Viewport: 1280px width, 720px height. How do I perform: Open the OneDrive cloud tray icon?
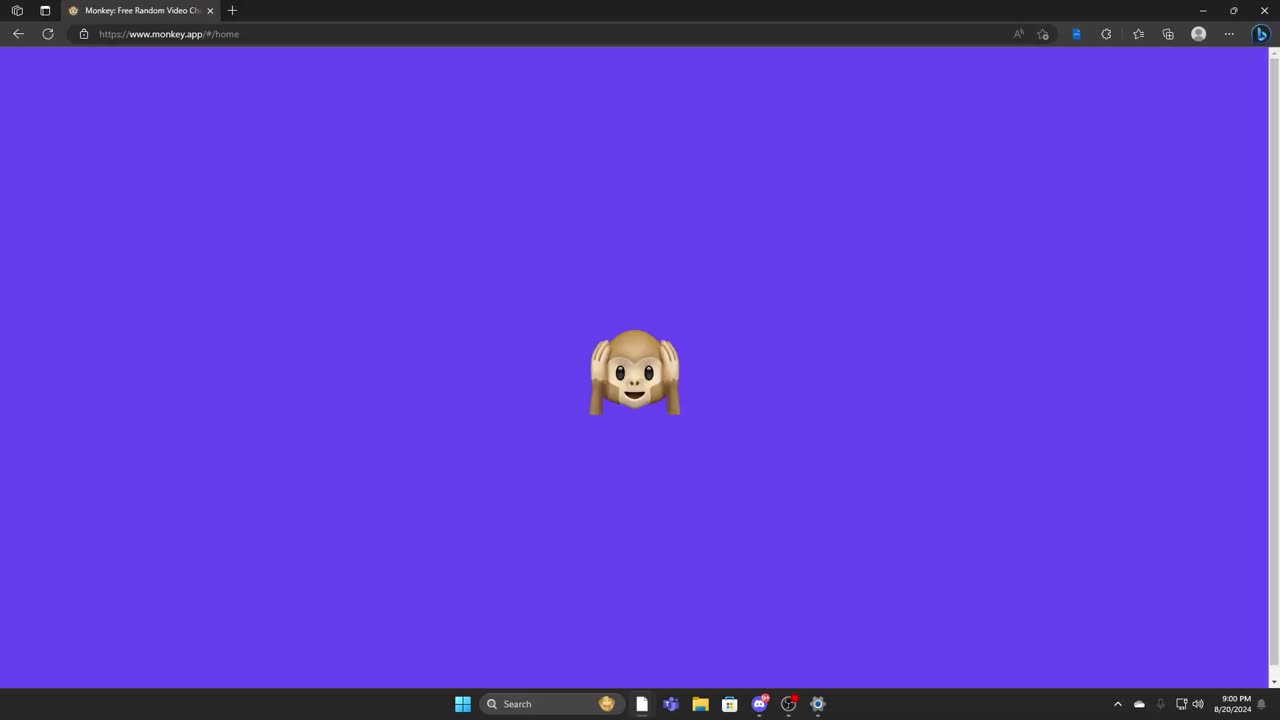click(1139, 704)
